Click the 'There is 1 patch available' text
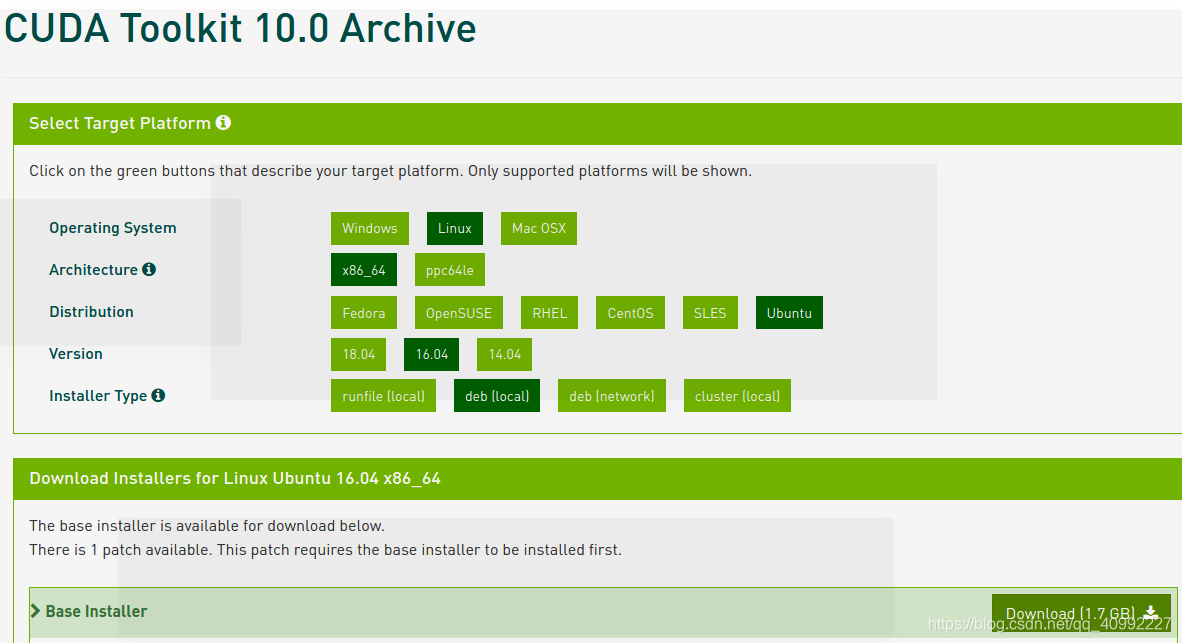 click(326, 550)
